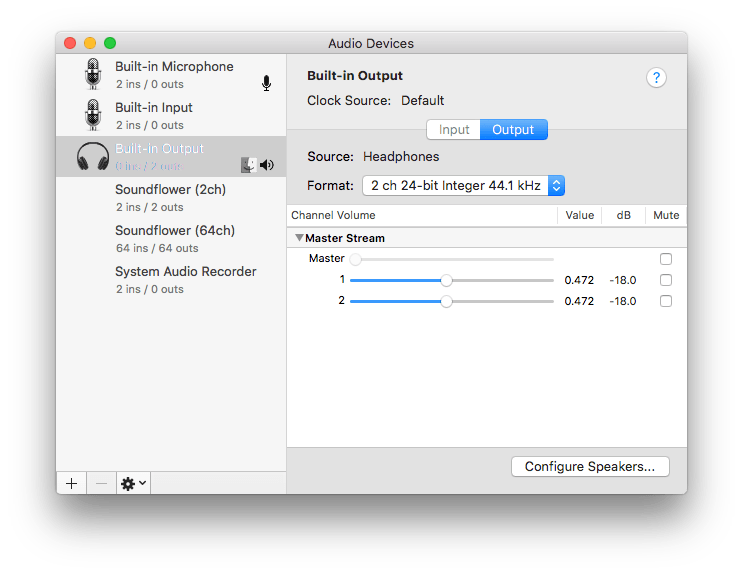Click the Audio Devices window title
743x574 pixels.
click(x=371, y=44)
